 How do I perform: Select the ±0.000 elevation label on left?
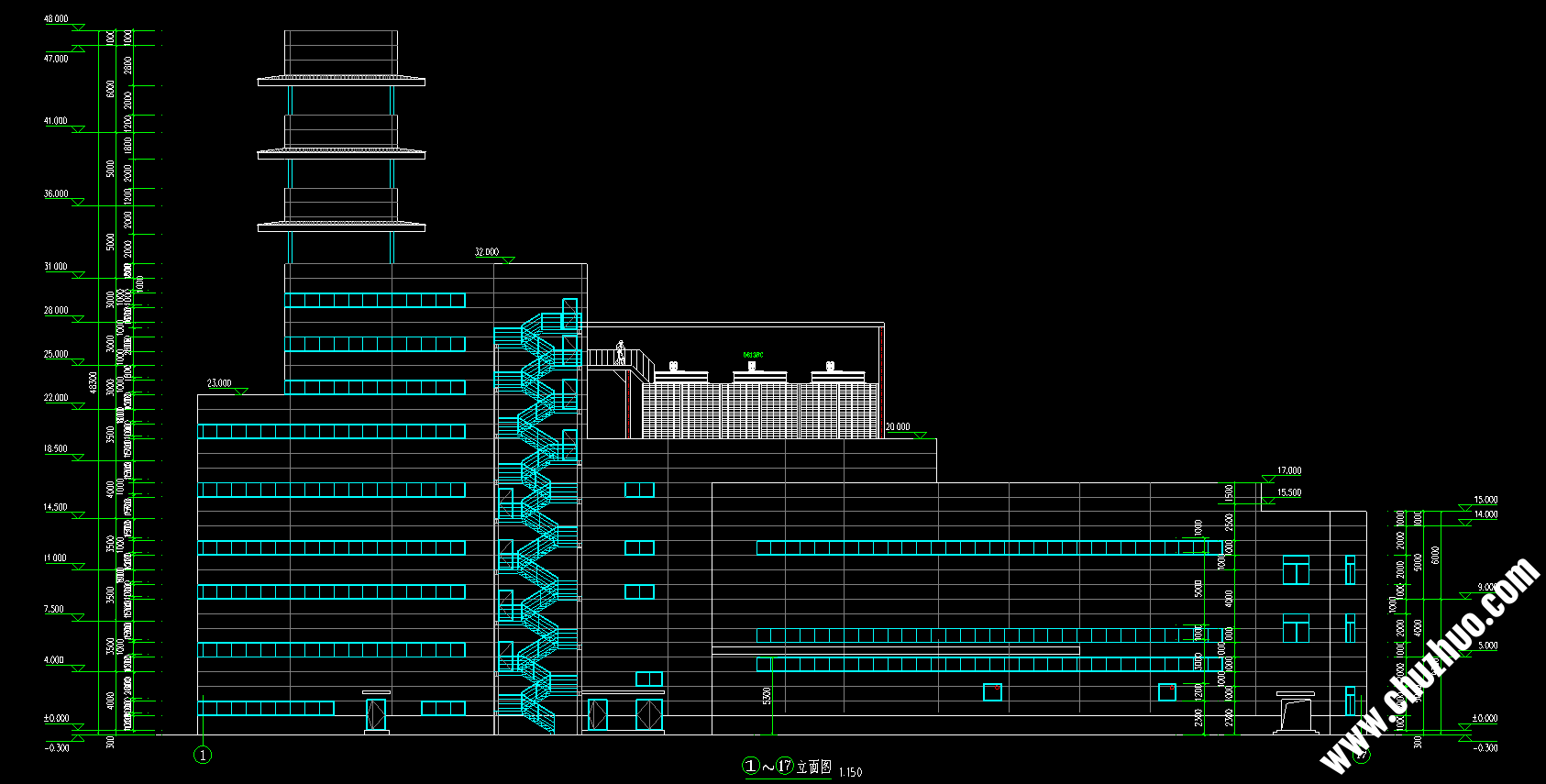pos(57,718)
